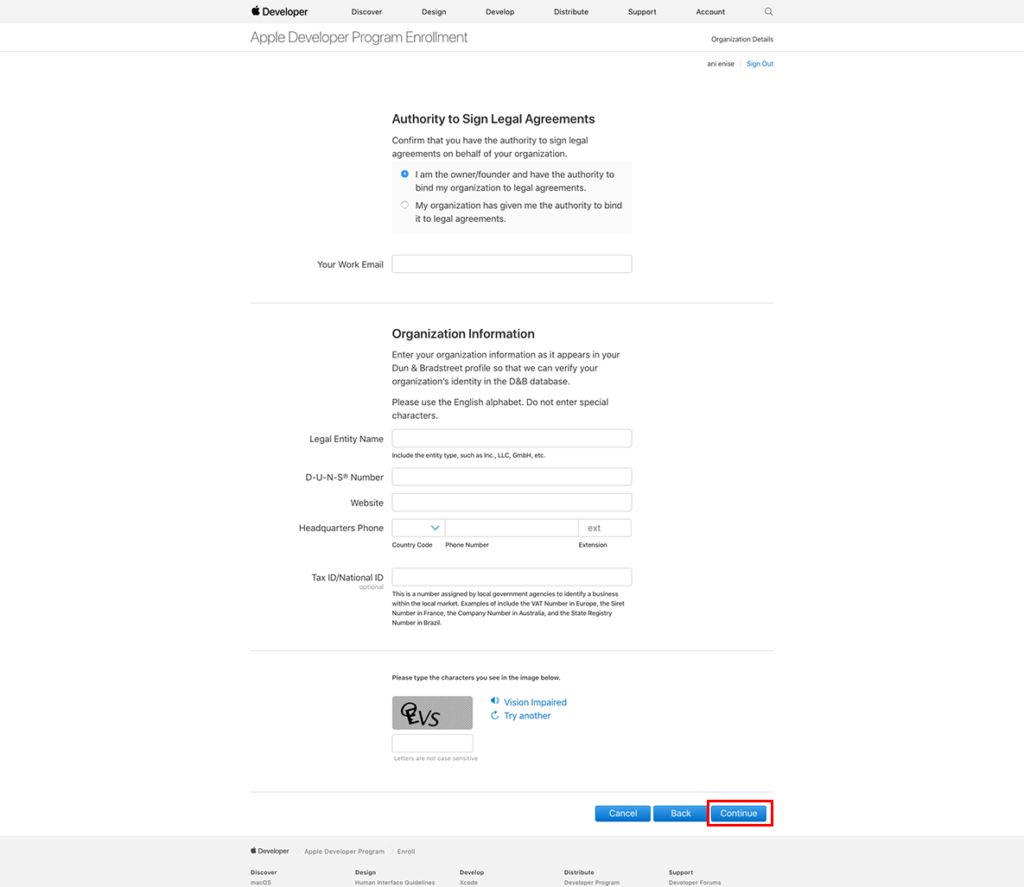Click the Cancel button
Screen dimensions: 1024x887
click(622, 813)
